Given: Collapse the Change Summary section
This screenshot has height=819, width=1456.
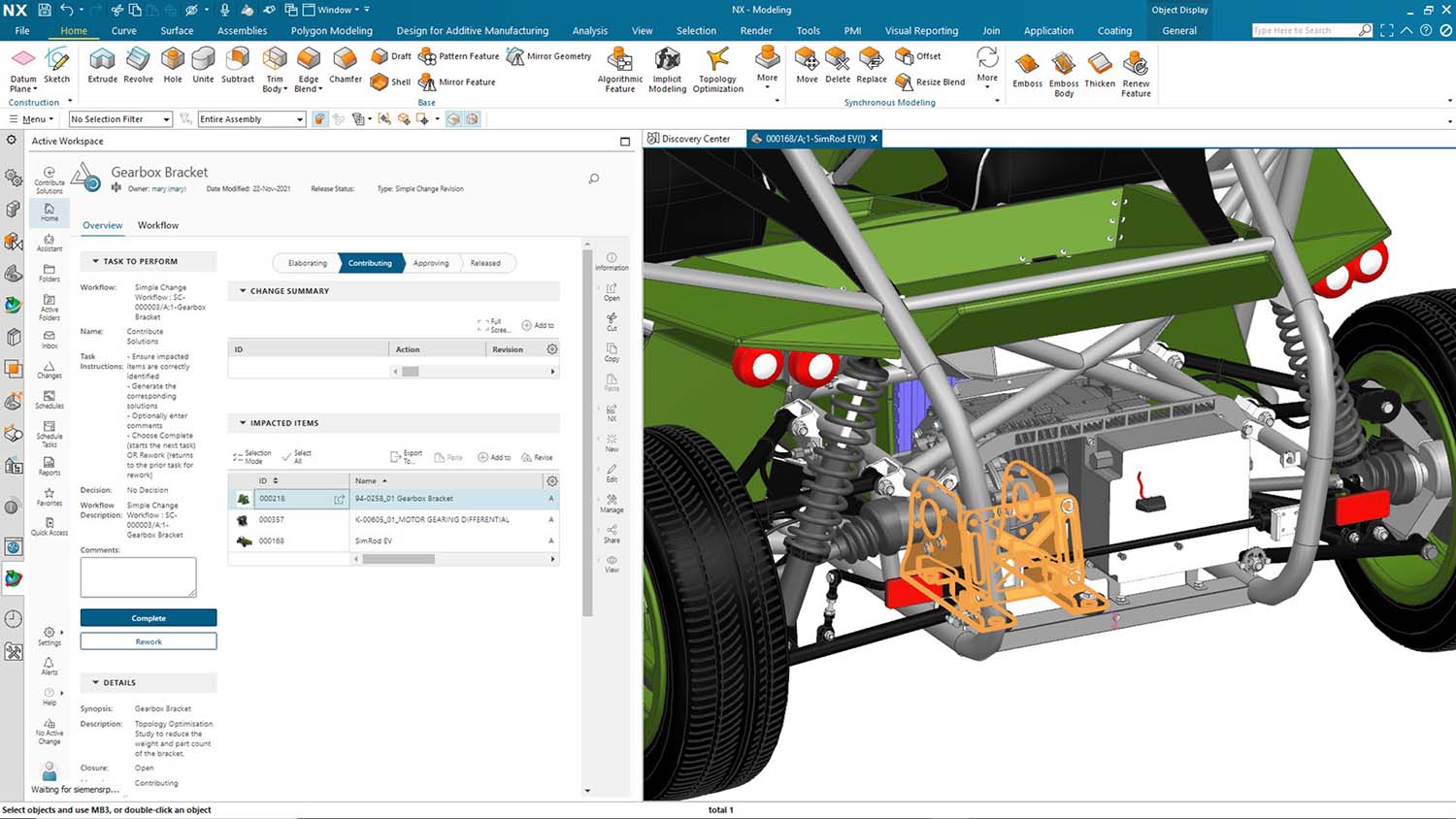Looking at the screenshot, I should point(242,290).
